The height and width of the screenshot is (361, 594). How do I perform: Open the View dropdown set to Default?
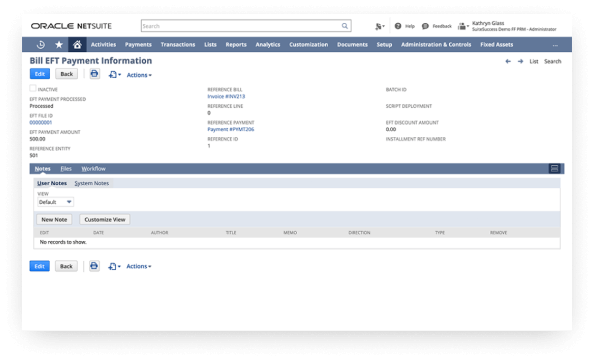click(55, 202)
